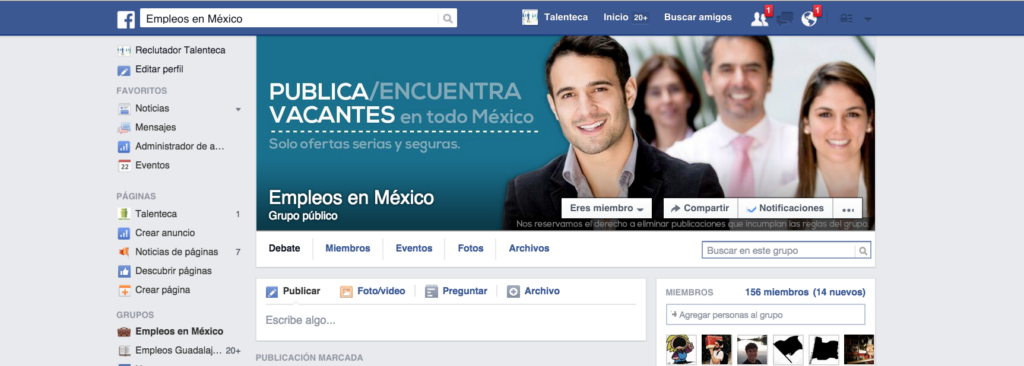Click the Escribe algo text box
The height and width of the screenshot is (366, 1024).
[x=451, y=321]
